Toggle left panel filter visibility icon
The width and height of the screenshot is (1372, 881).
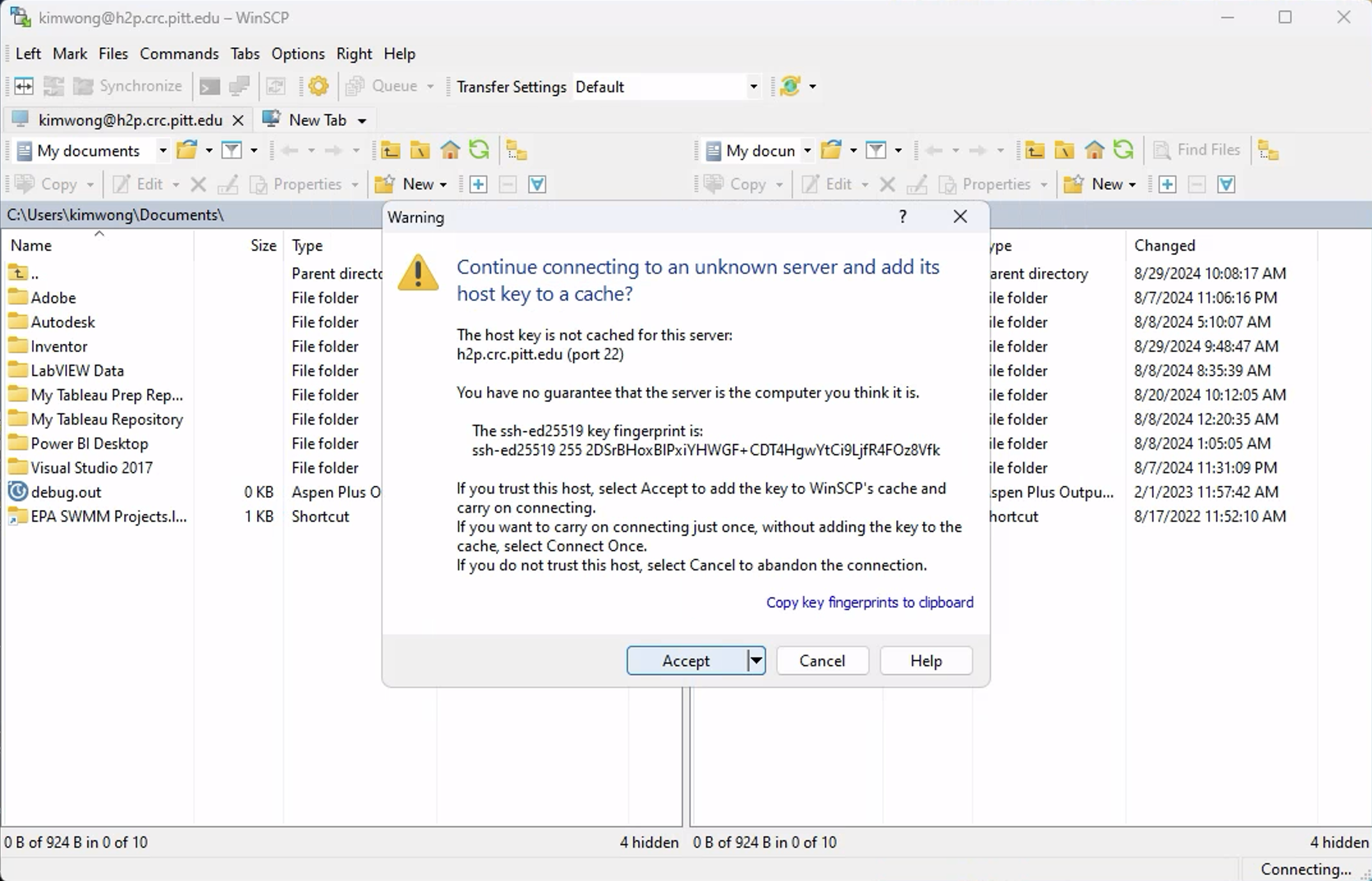point(232,150)
